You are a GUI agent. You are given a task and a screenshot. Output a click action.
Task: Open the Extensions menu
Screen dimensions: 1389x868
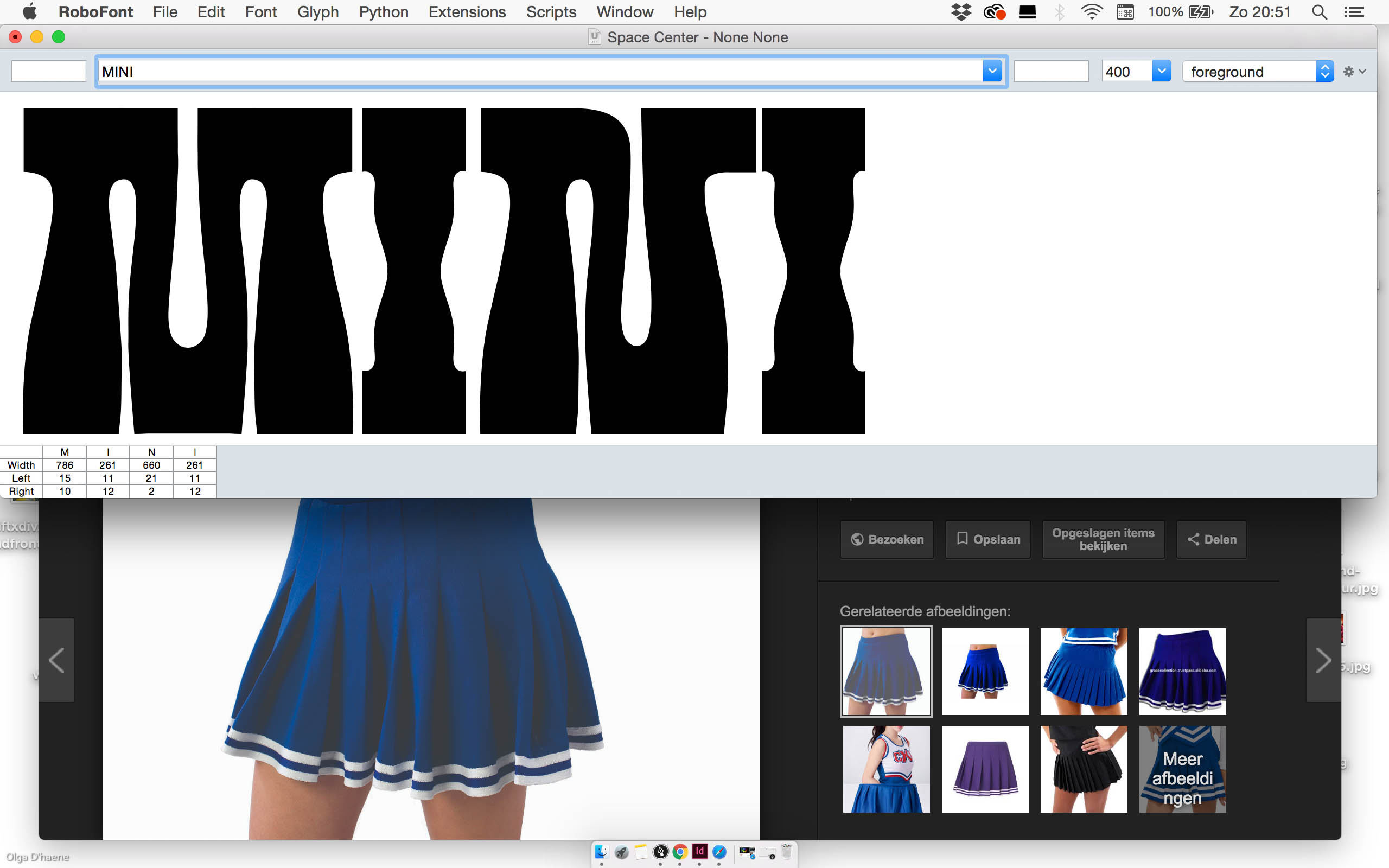click(x=467, y=11)
